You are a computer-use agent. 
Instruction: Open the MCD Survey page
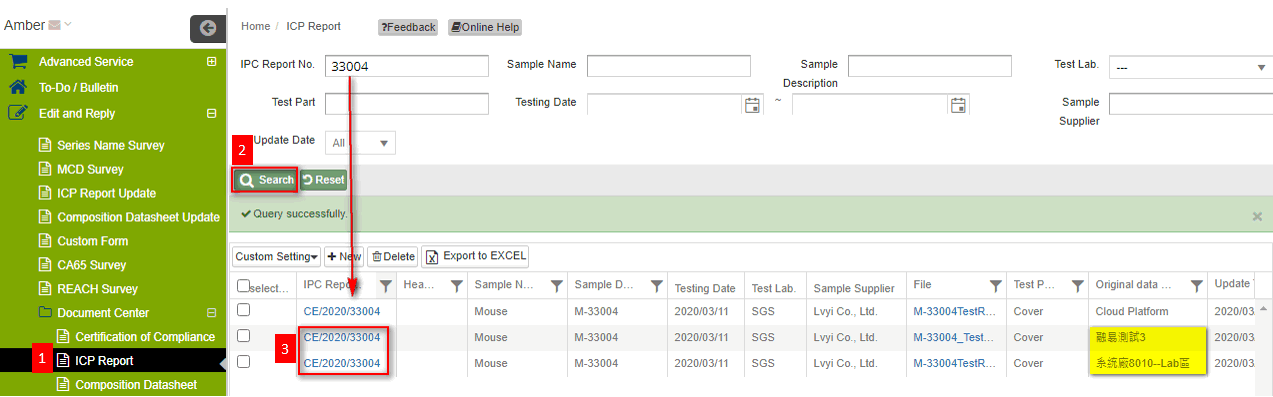click(x=90, y=169)
